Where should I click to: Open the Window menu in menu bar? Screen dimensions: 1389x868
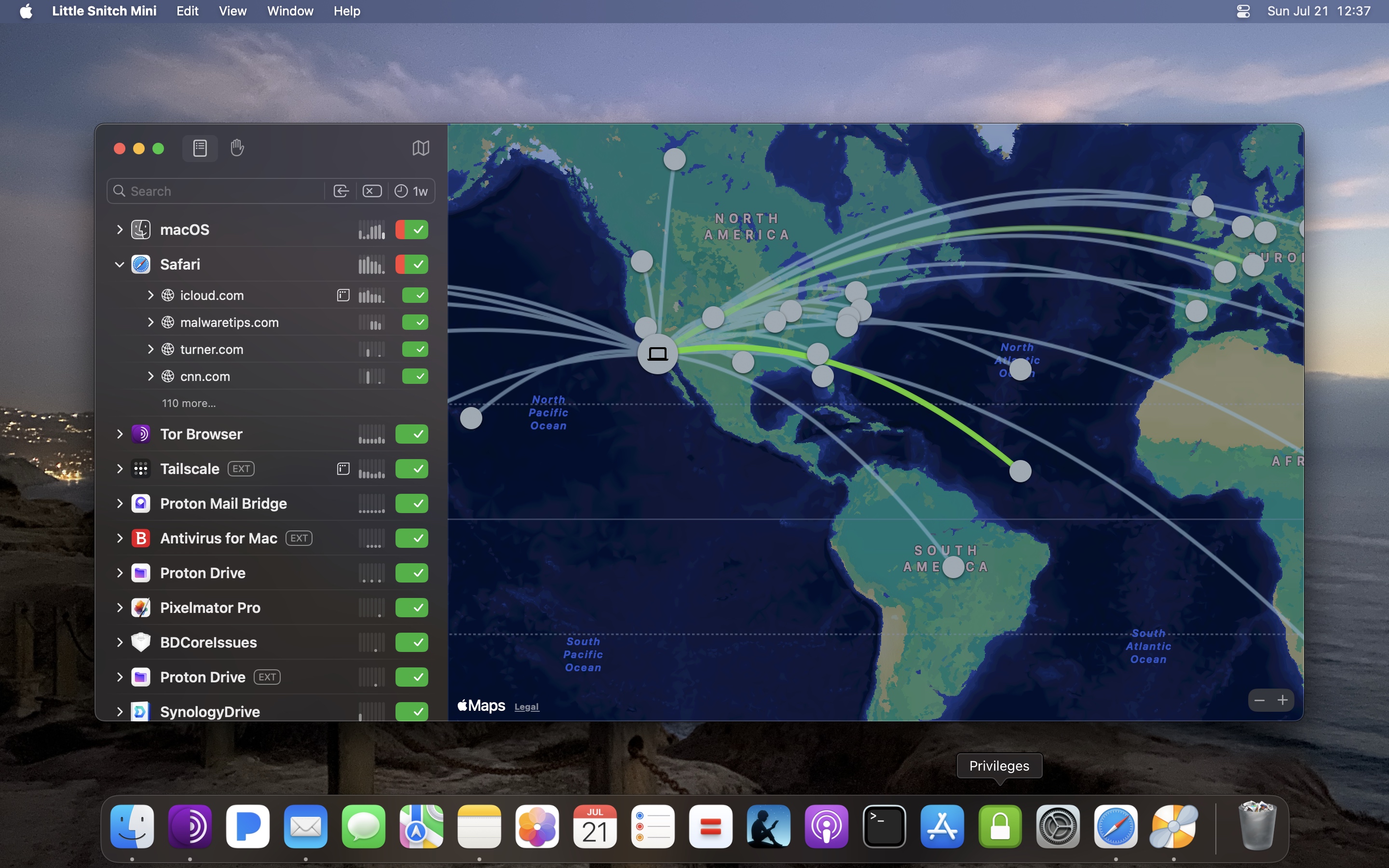[290, 11]
